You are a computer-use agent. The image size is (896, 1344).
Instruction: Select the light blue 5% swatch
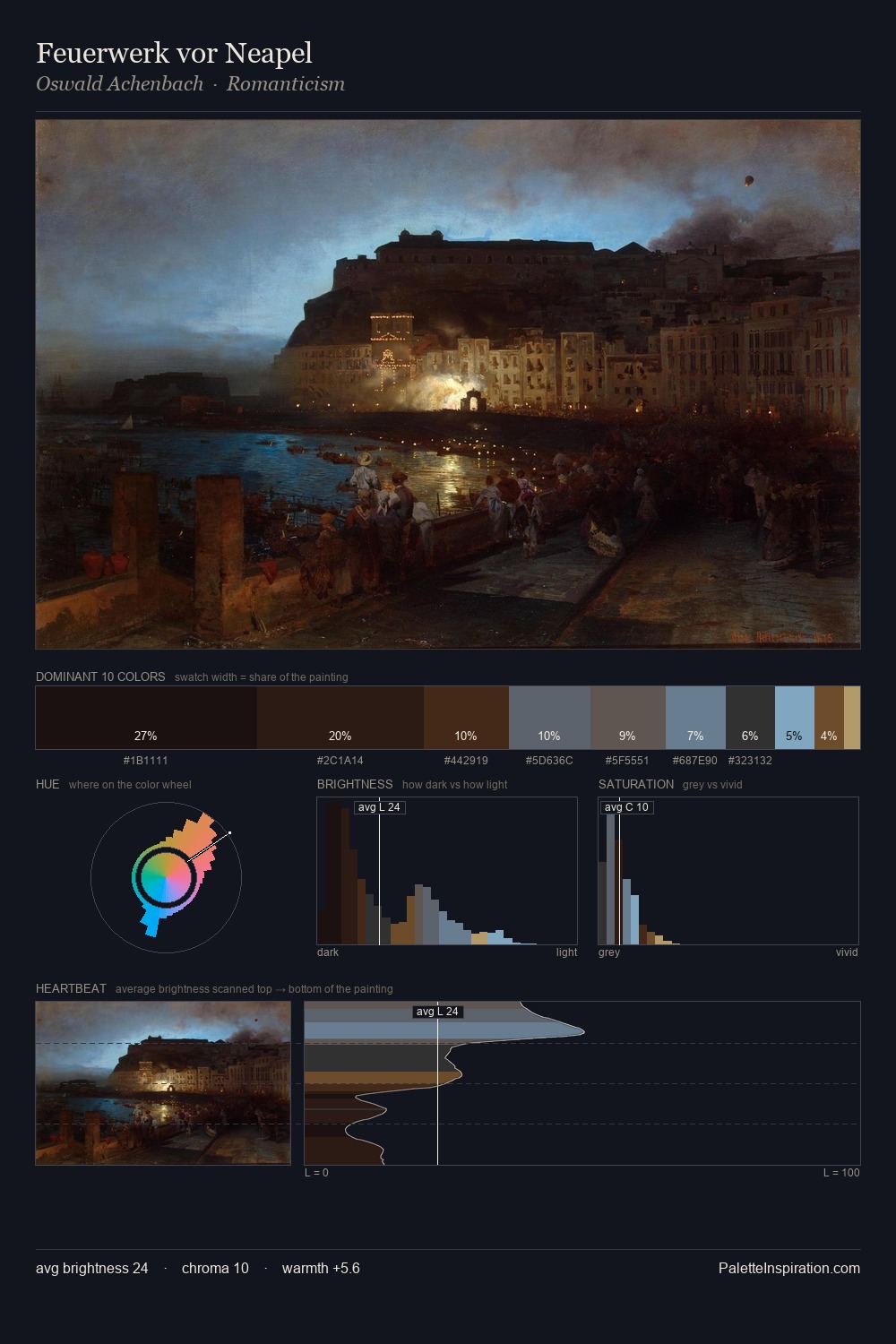(x=795, y=718)
